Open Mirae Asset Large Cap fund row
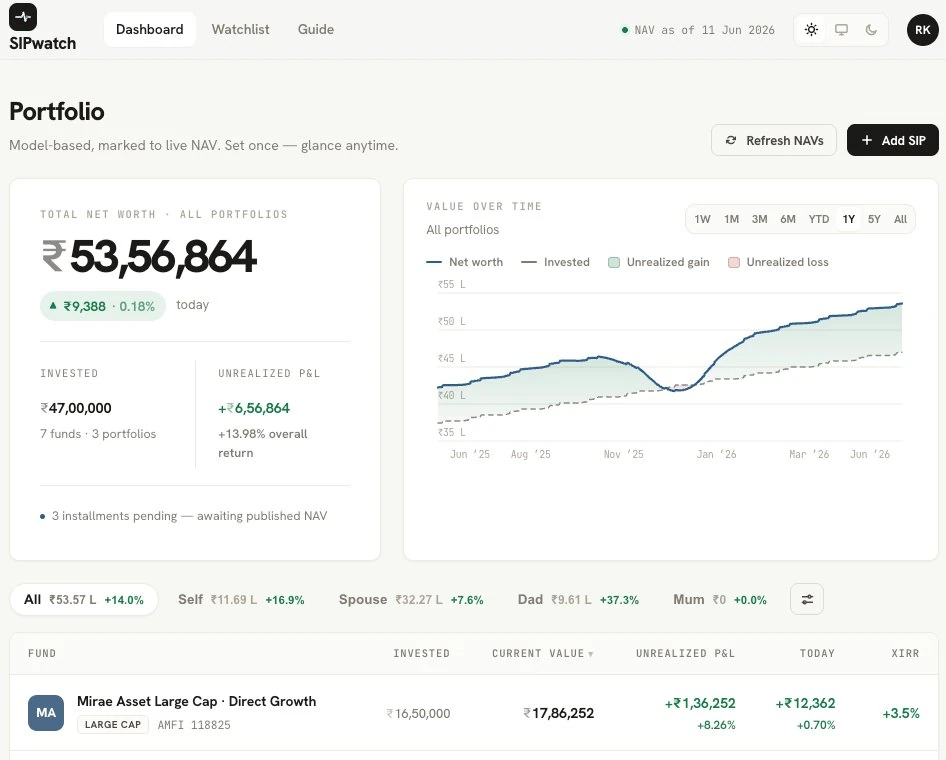The image size is (946, 760). (x=474, y=713)
